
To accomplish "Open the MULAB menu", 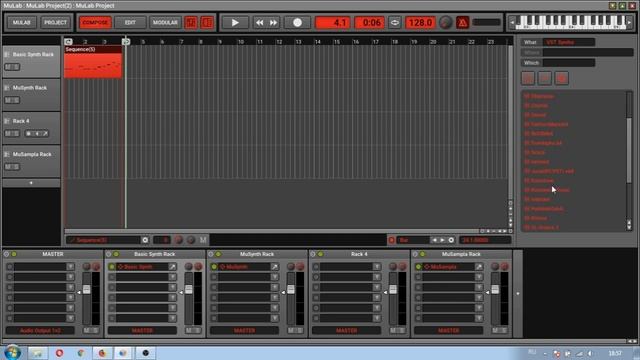I will click(x=22, y=22).
